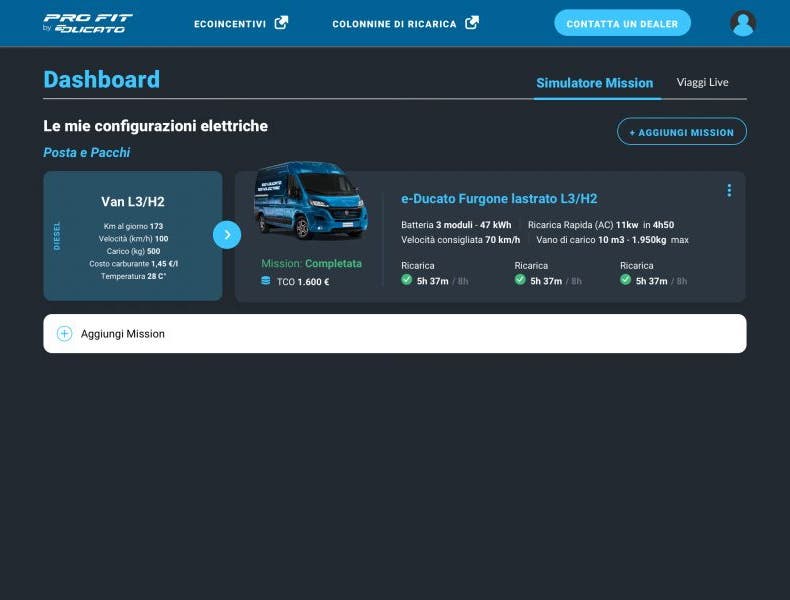Select the Van L3/H2 diesel card title
The width and height of the screenshot is (790, 600).
point(133,202)
